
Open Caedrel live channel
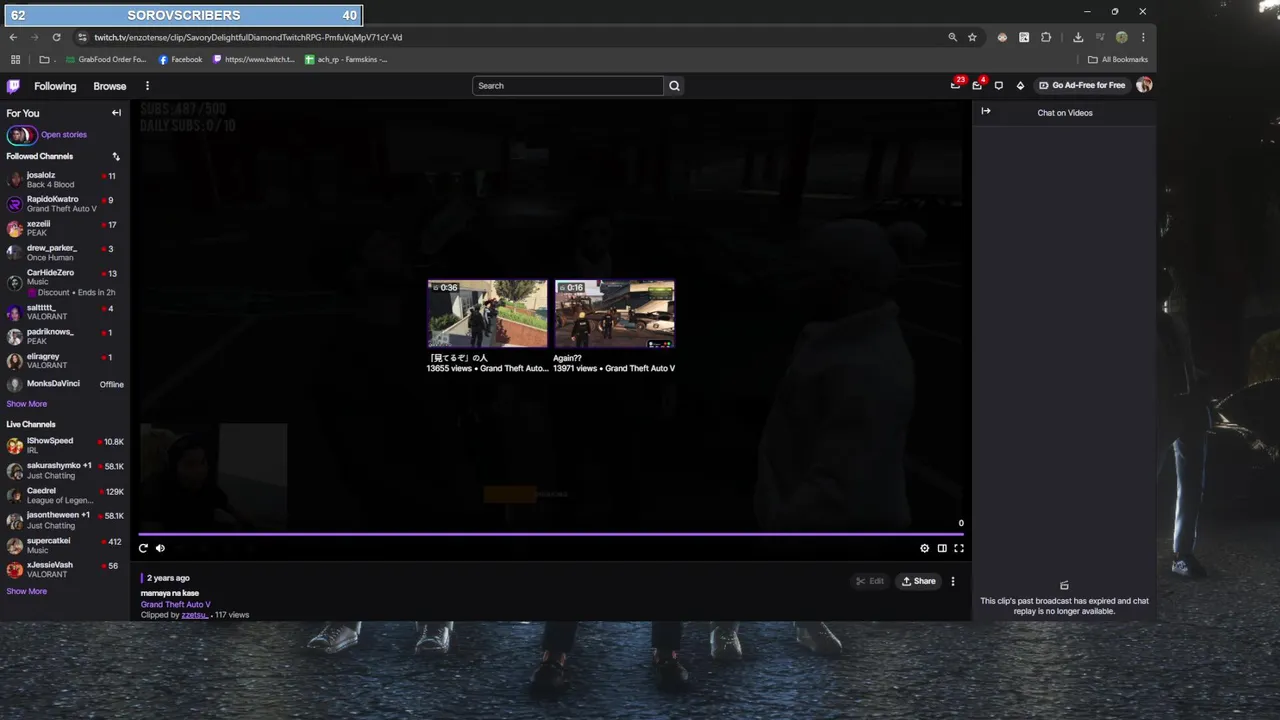(64, 495)
